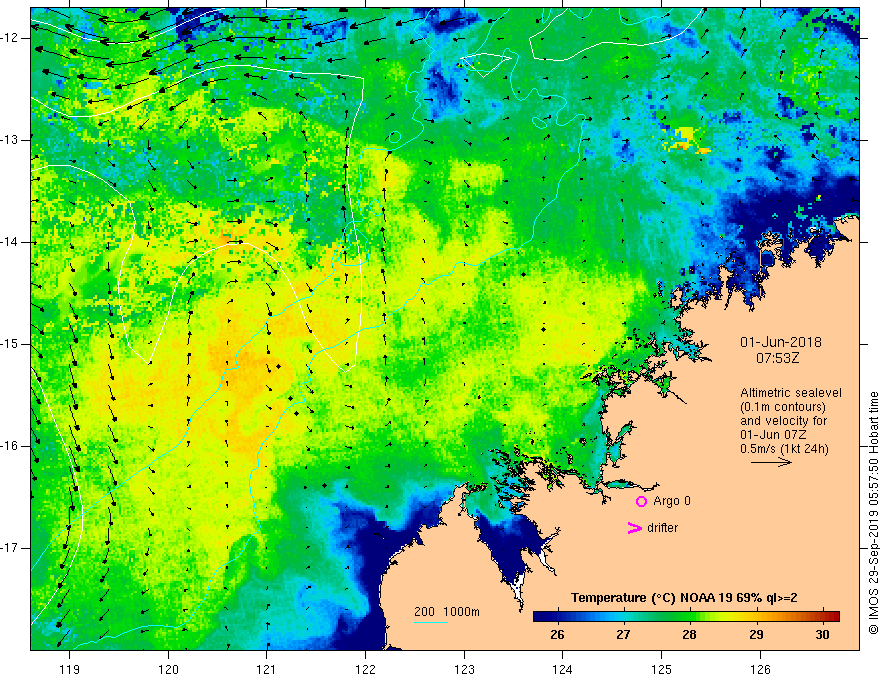
Task: Click the -17 latitude axis label
Action: (x=10, y=548)
